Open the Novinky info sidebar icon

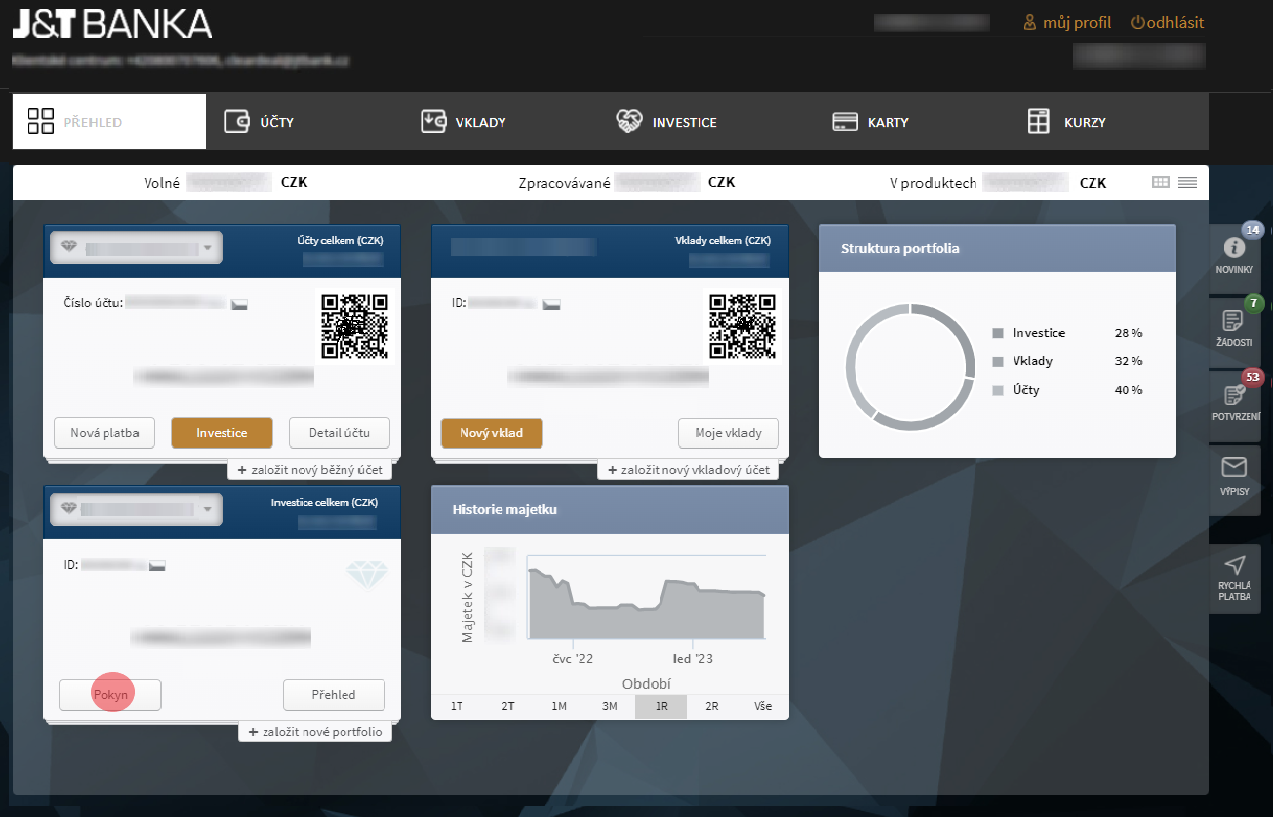click(1234, 249)
